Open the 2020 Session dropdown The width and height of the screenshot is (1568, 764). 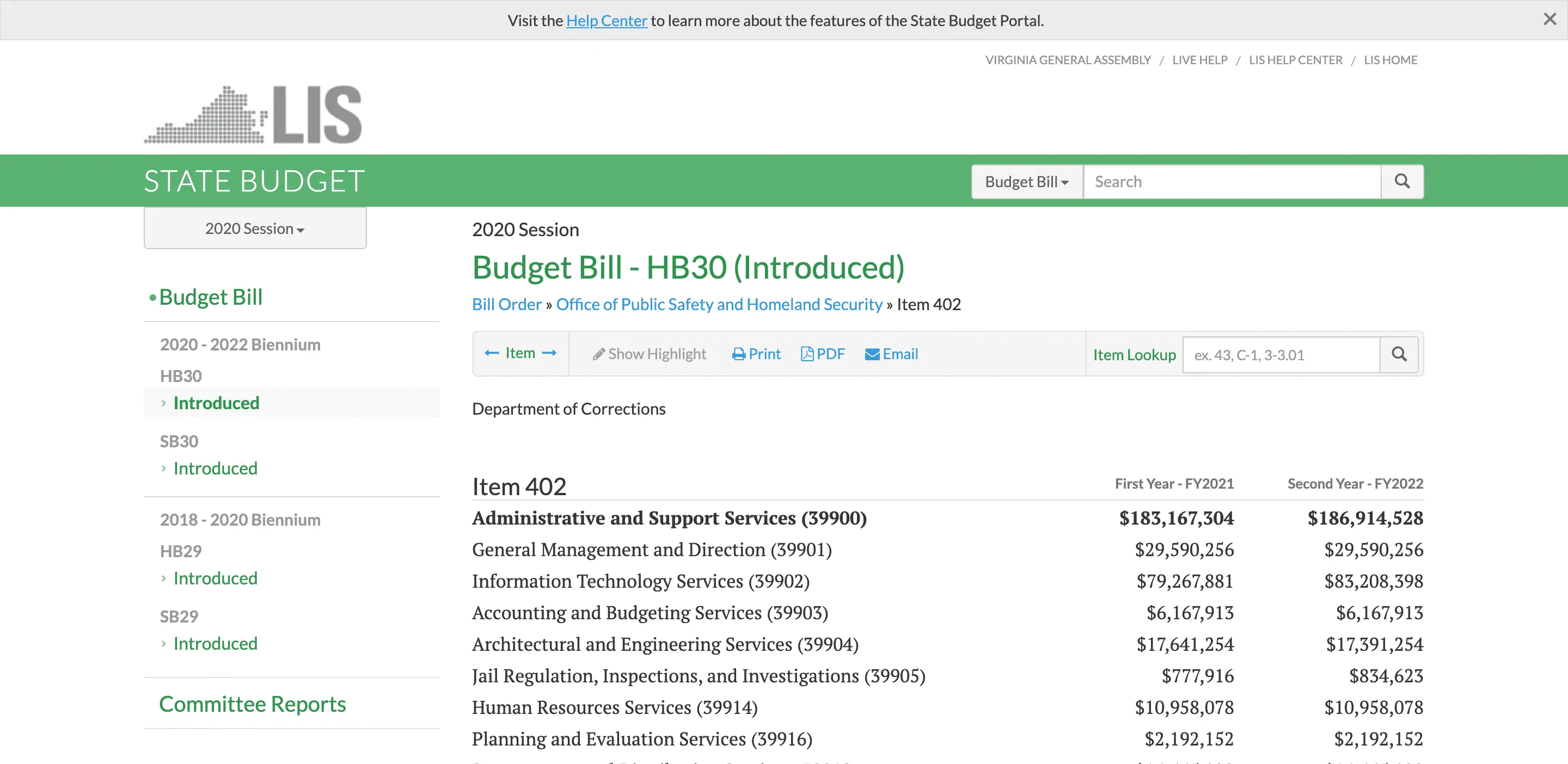254,229
